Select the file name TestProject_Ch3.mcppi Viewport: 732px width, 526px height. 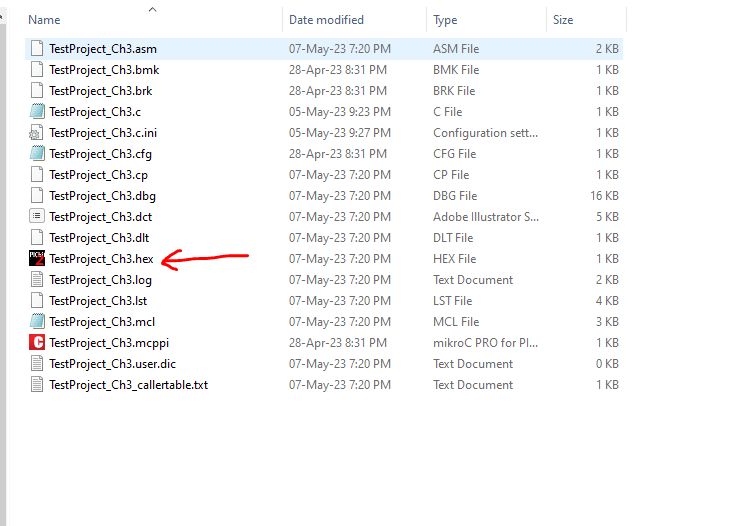109,343
